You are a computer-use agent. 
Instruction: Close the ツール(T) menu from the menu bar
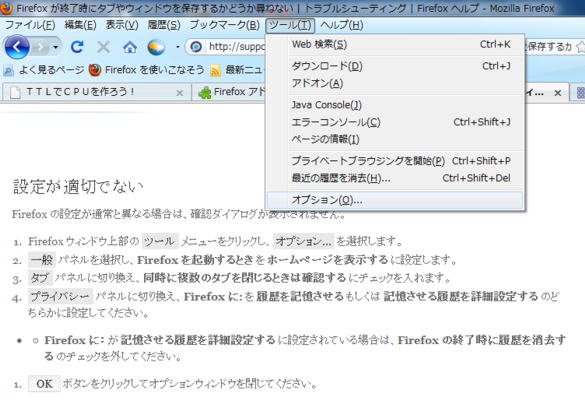click(290, 25)
